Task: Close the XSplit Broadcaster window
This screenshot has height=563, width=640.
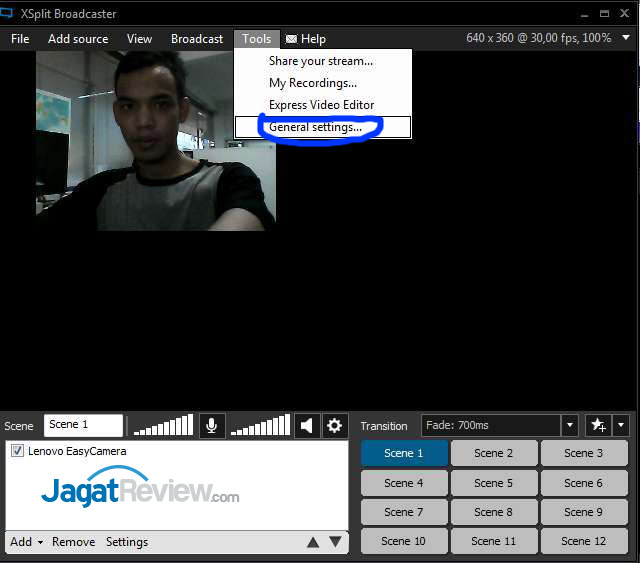Action: coord(624,13)
